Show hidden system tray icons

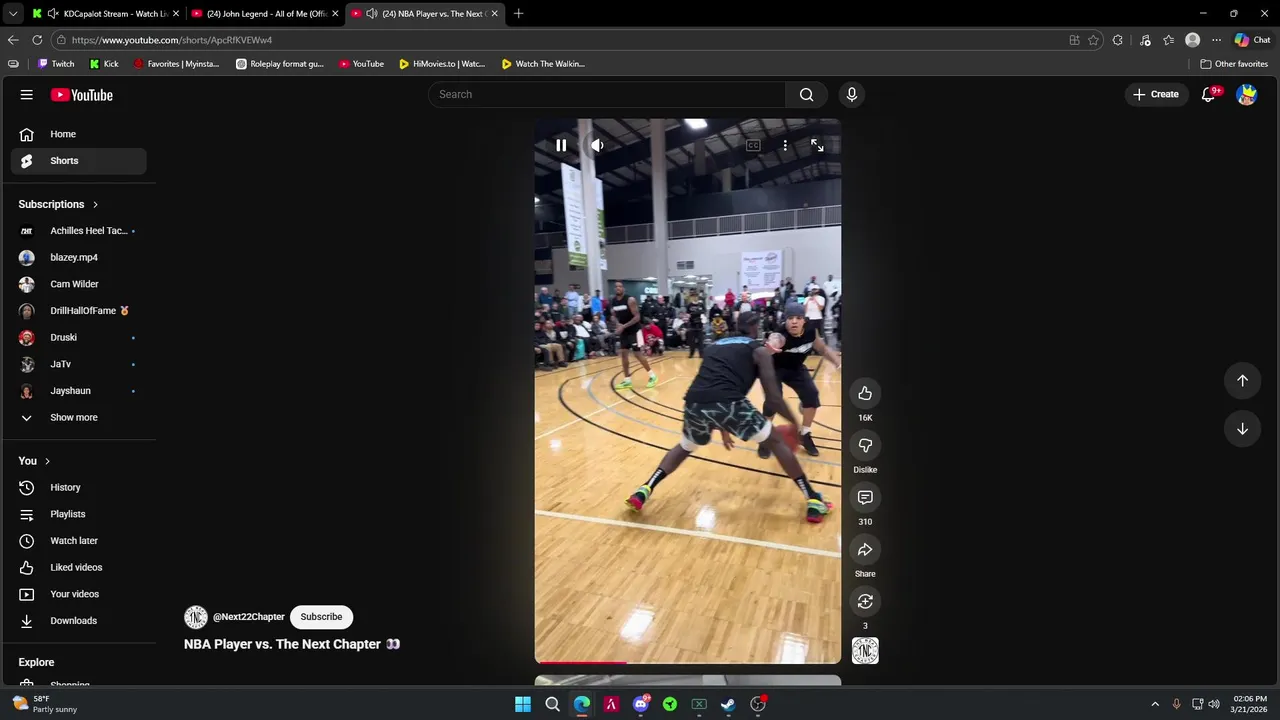(x=1155, y=704)
